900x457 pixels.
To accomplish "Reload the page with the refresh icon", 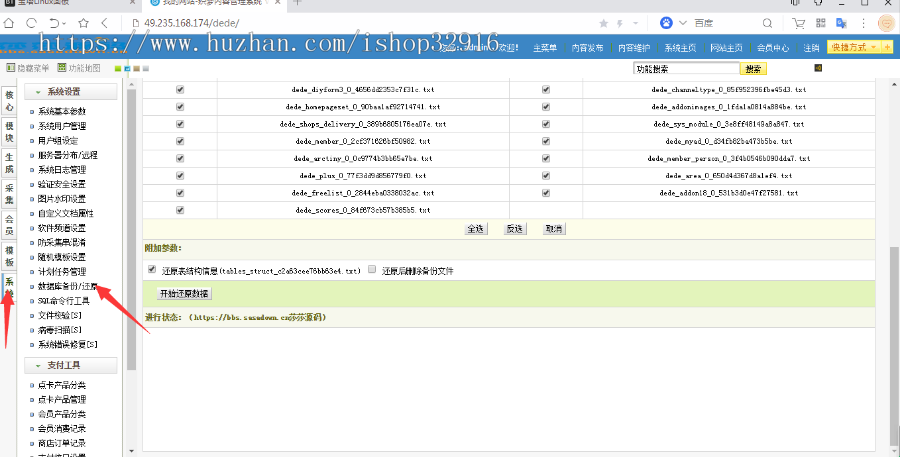I will click(x=31, y=23).
